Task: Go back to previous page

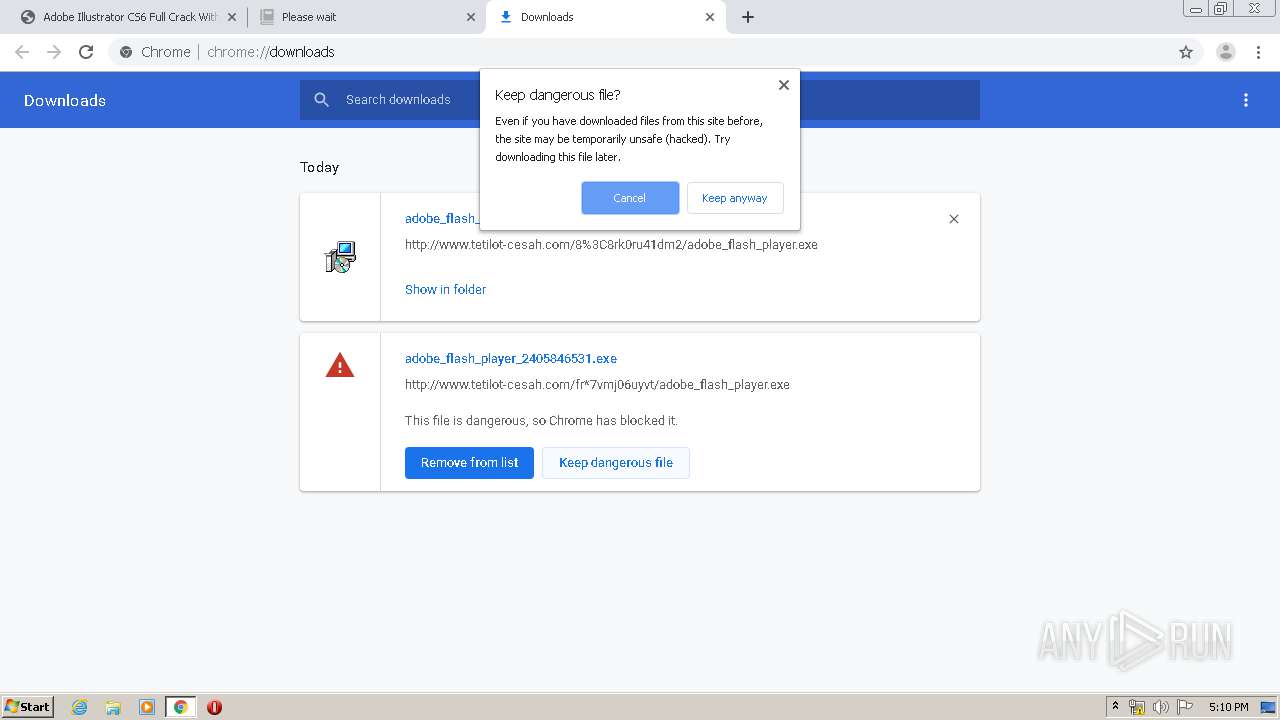Action: 22,52
